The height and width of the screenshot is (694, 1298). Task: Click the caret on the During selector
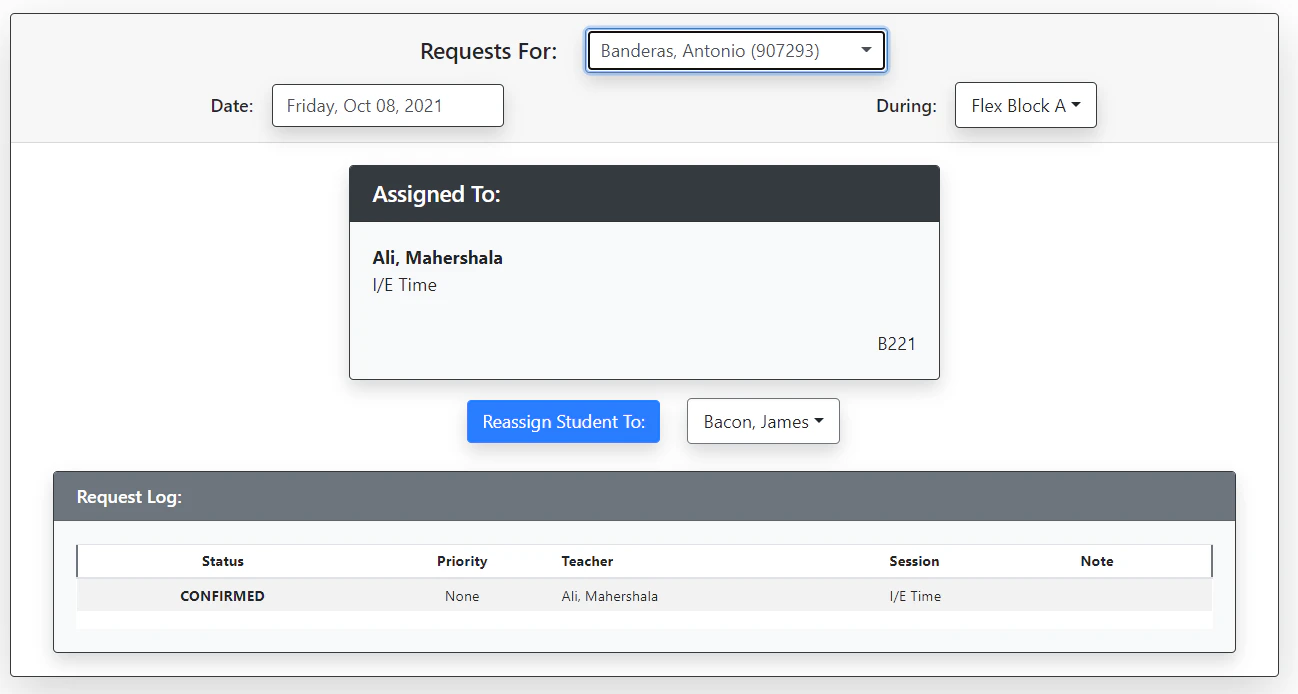point(1077,105)
